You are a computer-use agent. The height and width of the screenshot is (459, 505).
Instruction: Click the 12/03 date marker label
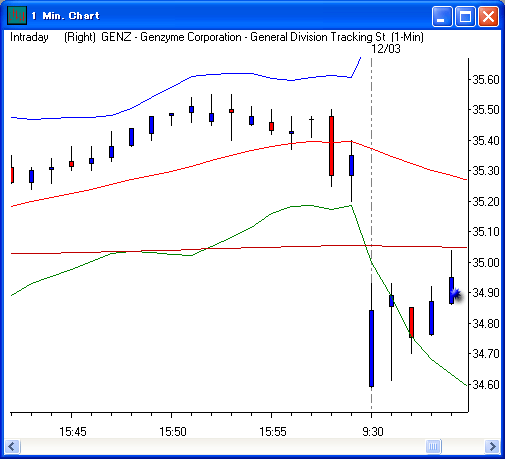point(386,49)
